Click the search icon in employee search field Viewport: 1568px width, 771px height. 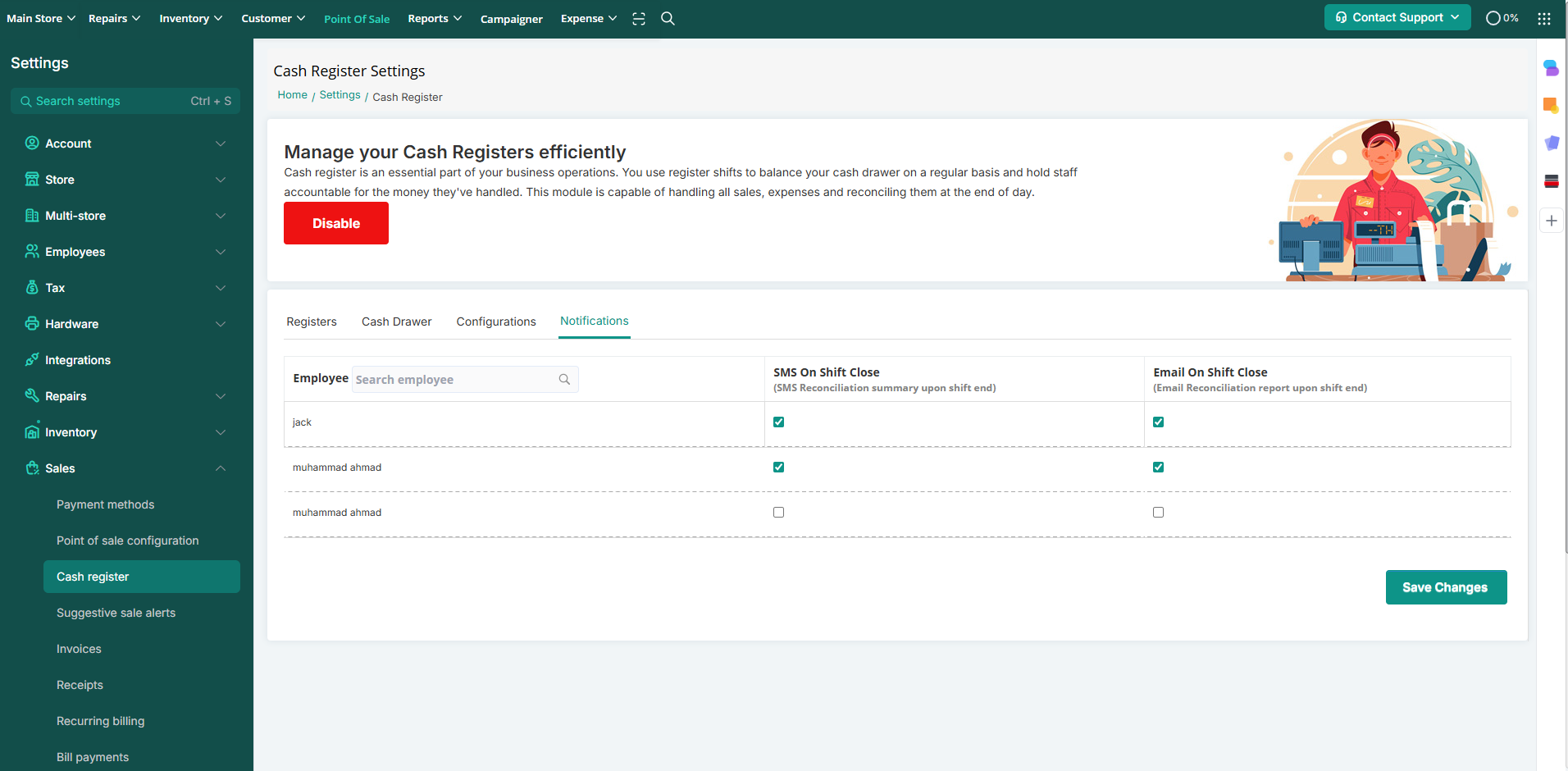point(564,379)
